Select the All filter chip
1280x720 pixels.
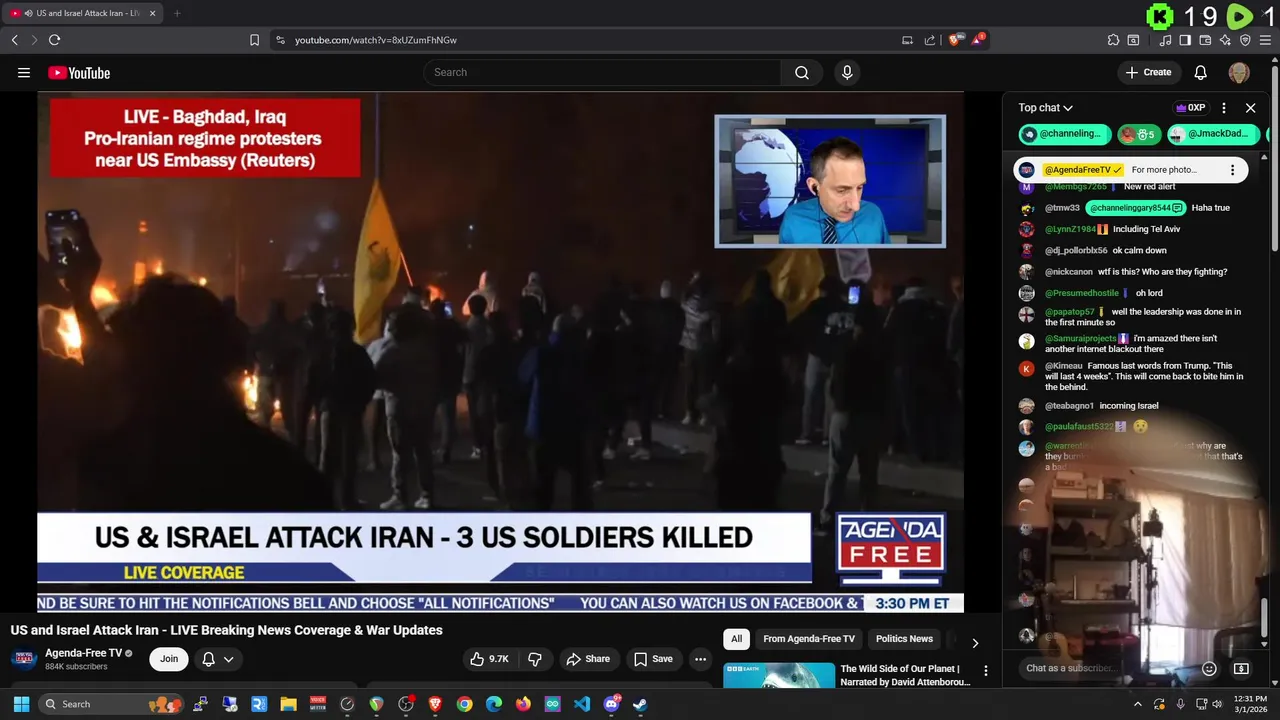[736, 639]
